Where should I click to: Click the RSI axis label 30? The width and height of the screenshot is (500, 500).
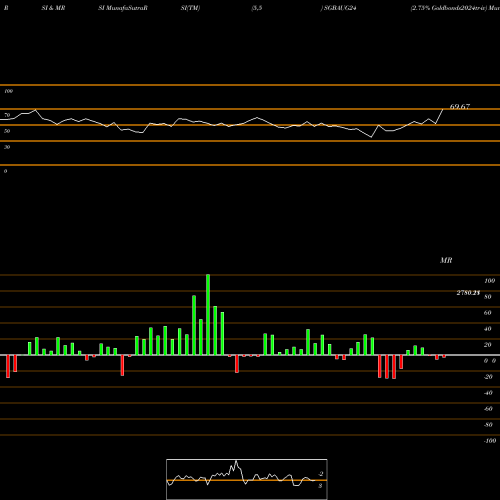click(x=7, y=147)
